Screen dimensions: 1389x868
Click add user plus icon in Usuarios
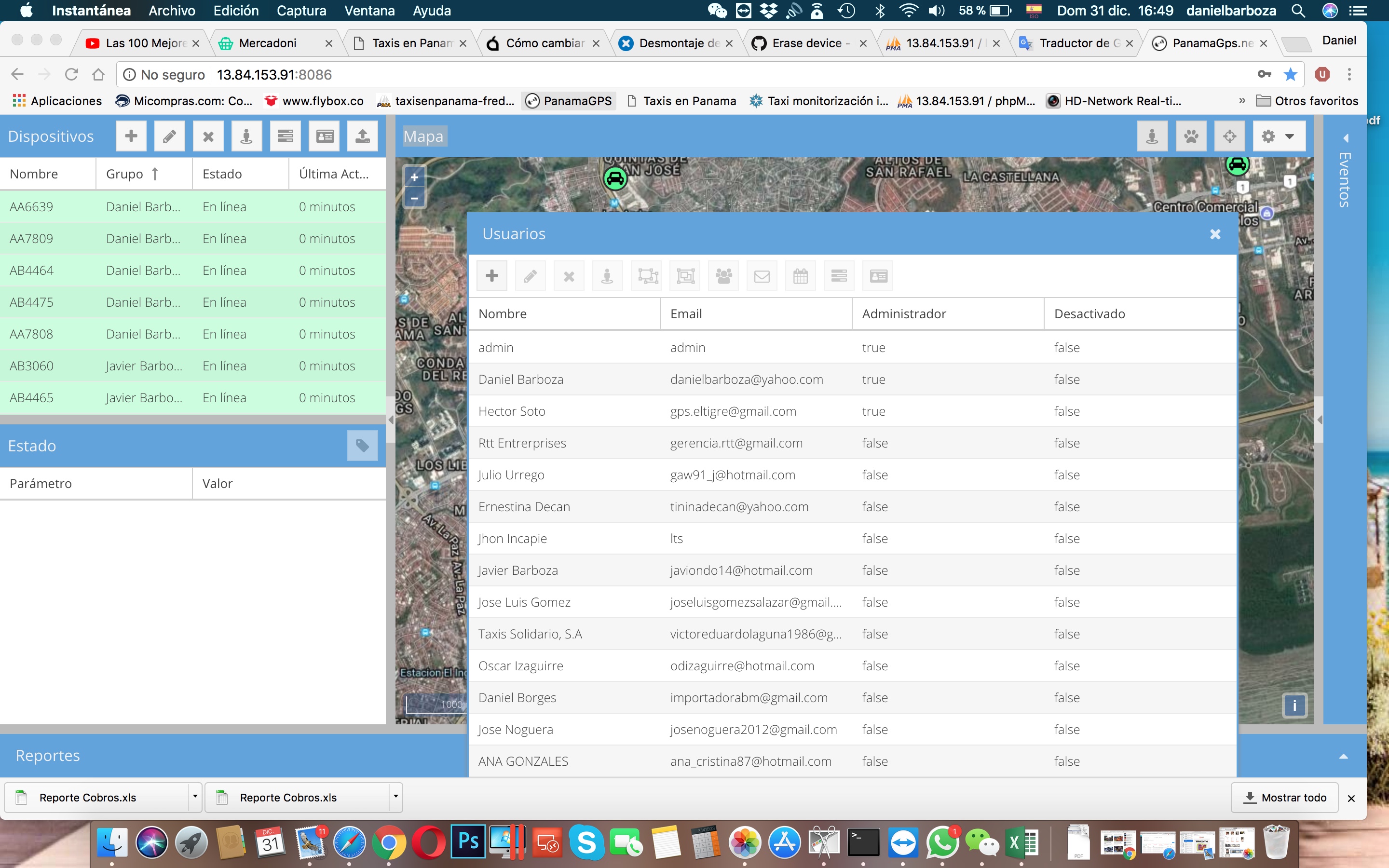coord(492,276)
